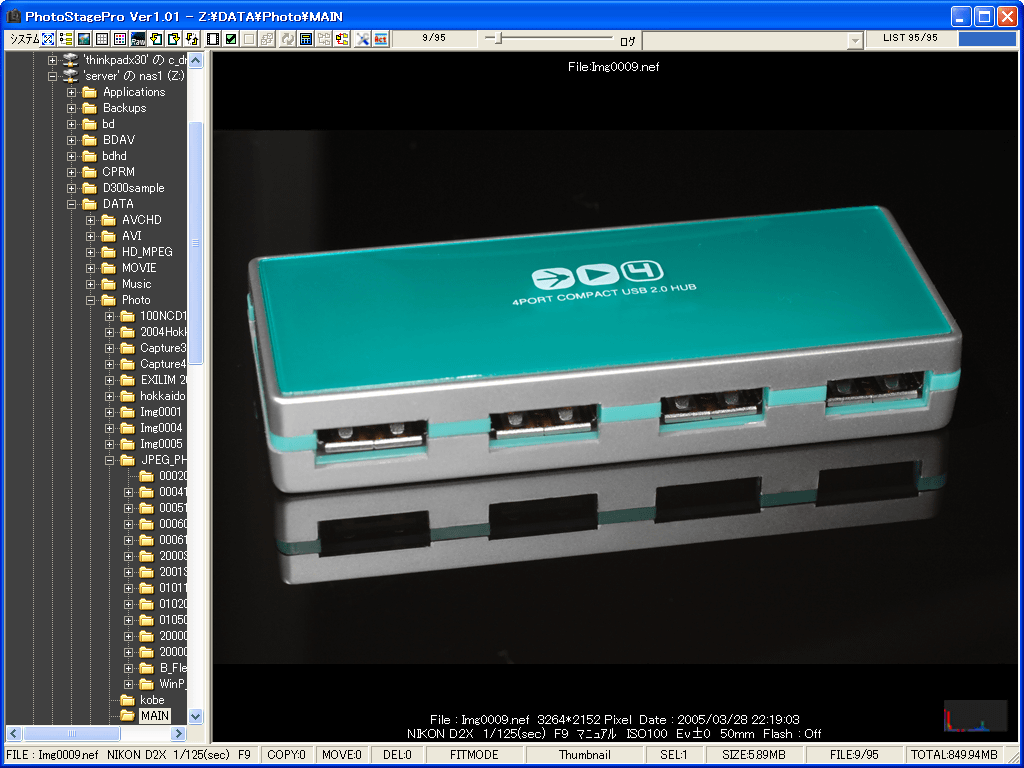Select the 2004Hokk folder in the tree

point(163,332)
